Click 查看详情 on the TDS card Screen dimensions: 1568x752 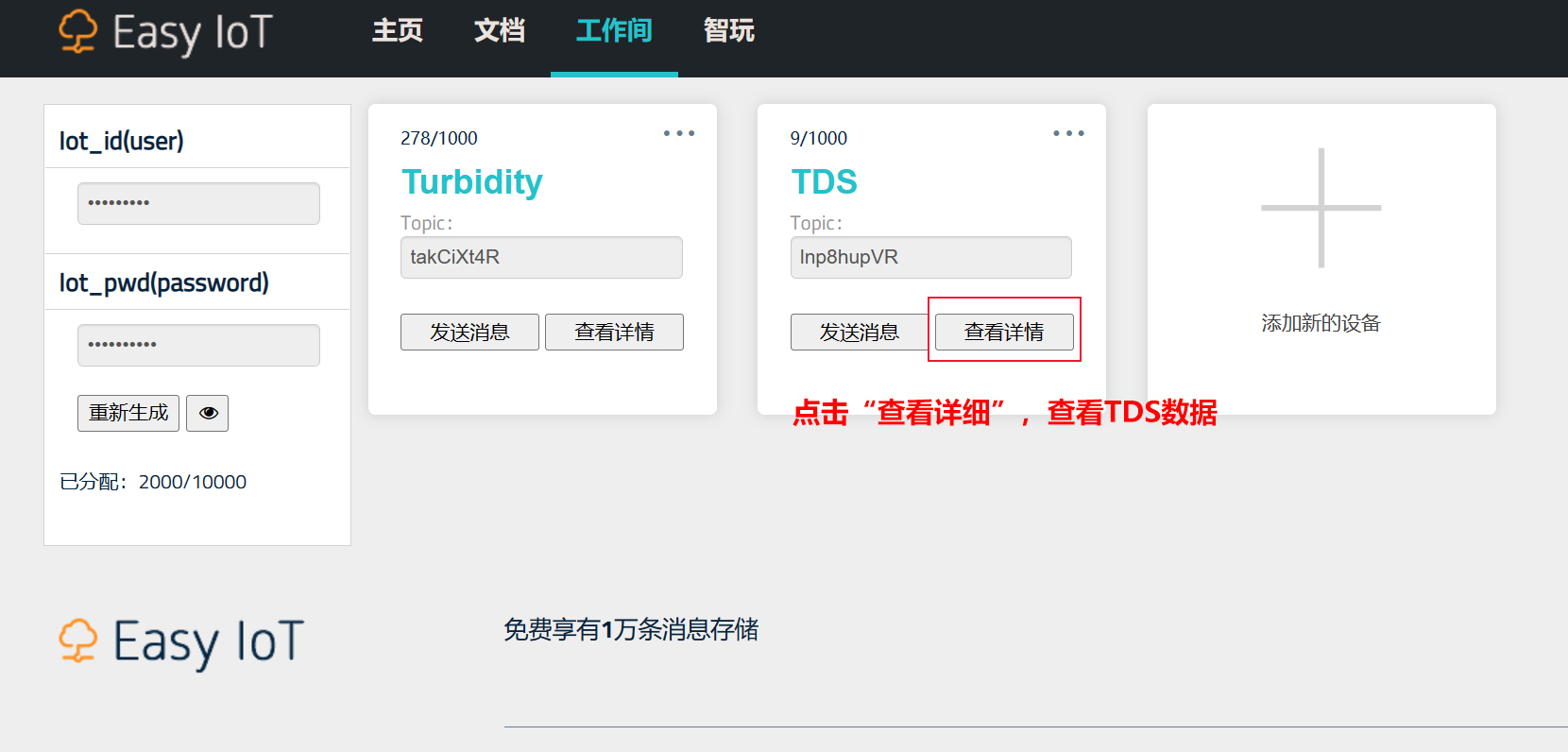pyautogui.click(x=1004, y=332)
